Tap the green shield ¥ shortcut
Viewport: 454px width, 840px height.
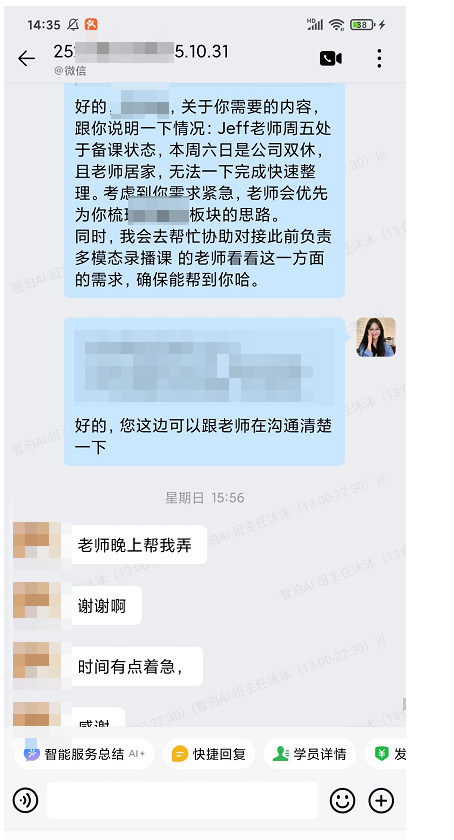(x=381, y=754)
